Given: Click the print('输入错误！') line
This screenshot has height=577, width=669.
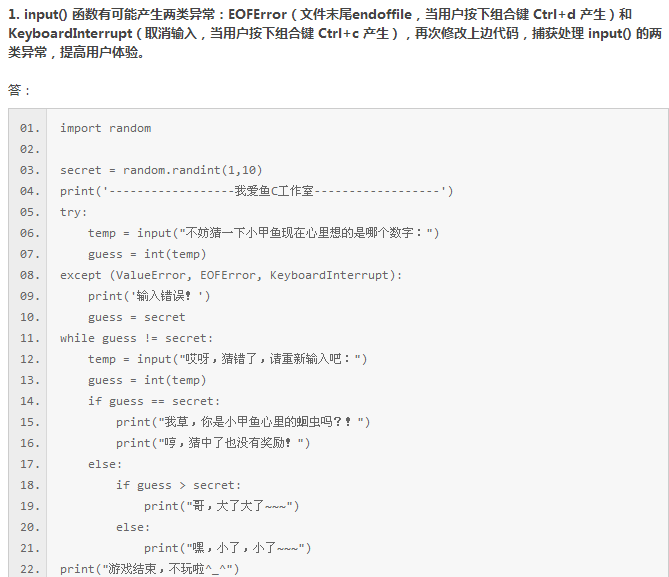Looking at the screenshot, I should click(x=149, y=296).
